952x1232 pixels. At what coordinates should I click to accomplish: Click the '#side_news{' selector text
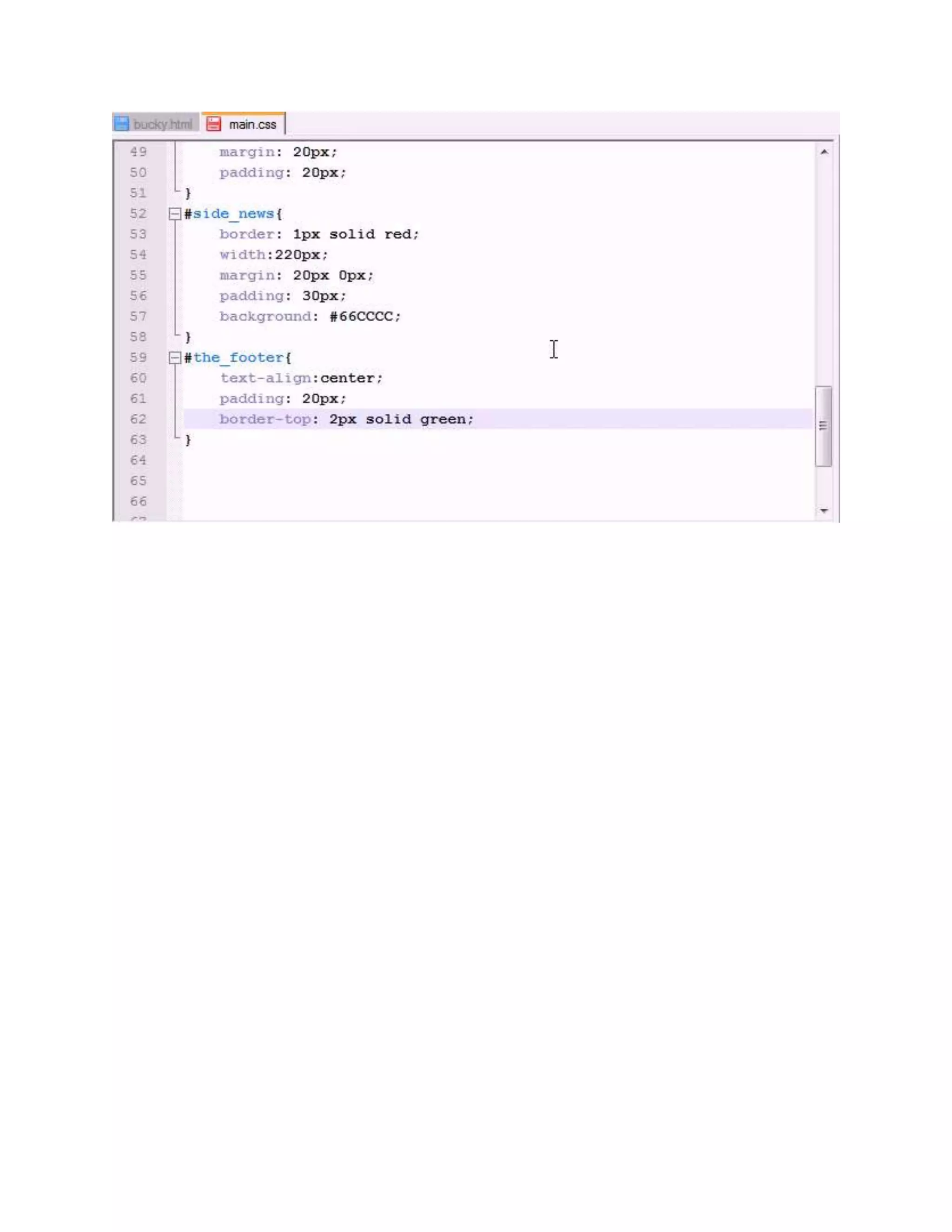(x=233, y=214)
